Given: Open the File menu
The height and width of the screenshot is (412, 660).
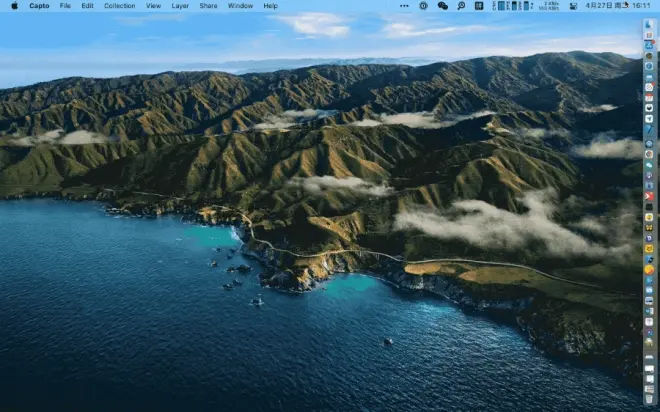Looking at the screenshot, I should click(x=65, y=6).
